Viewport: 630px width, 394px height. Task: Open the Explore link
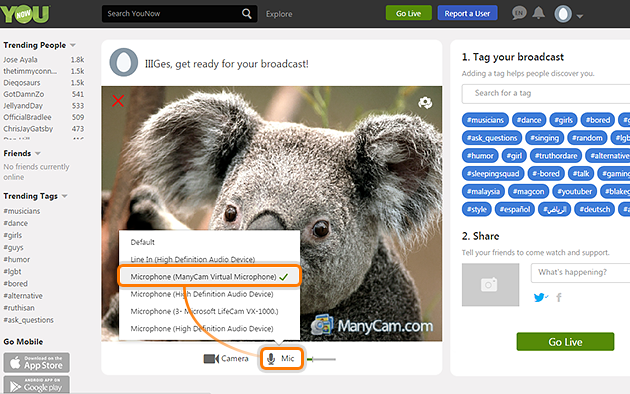[x=279, y=14]
